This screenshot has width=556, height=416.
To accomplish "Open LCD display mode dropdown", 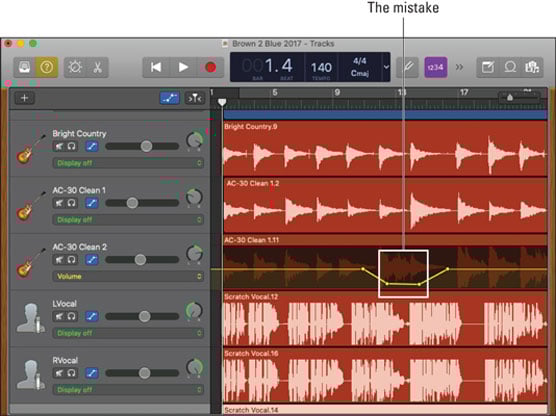I will [386, 67].
